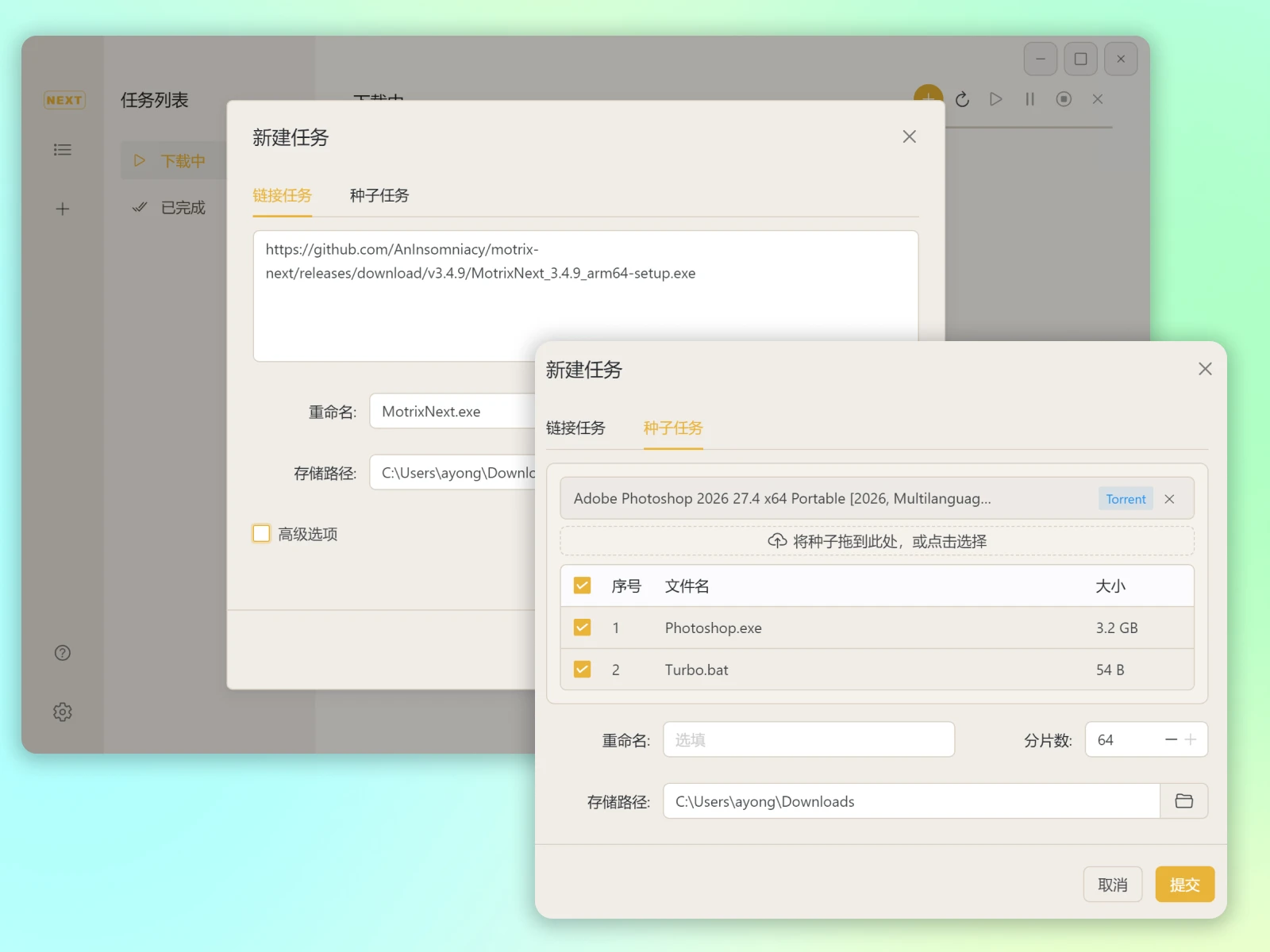The image size is (1270, 952).
Task: Click the plus icon in left sidebar
Action: (62, 209)
